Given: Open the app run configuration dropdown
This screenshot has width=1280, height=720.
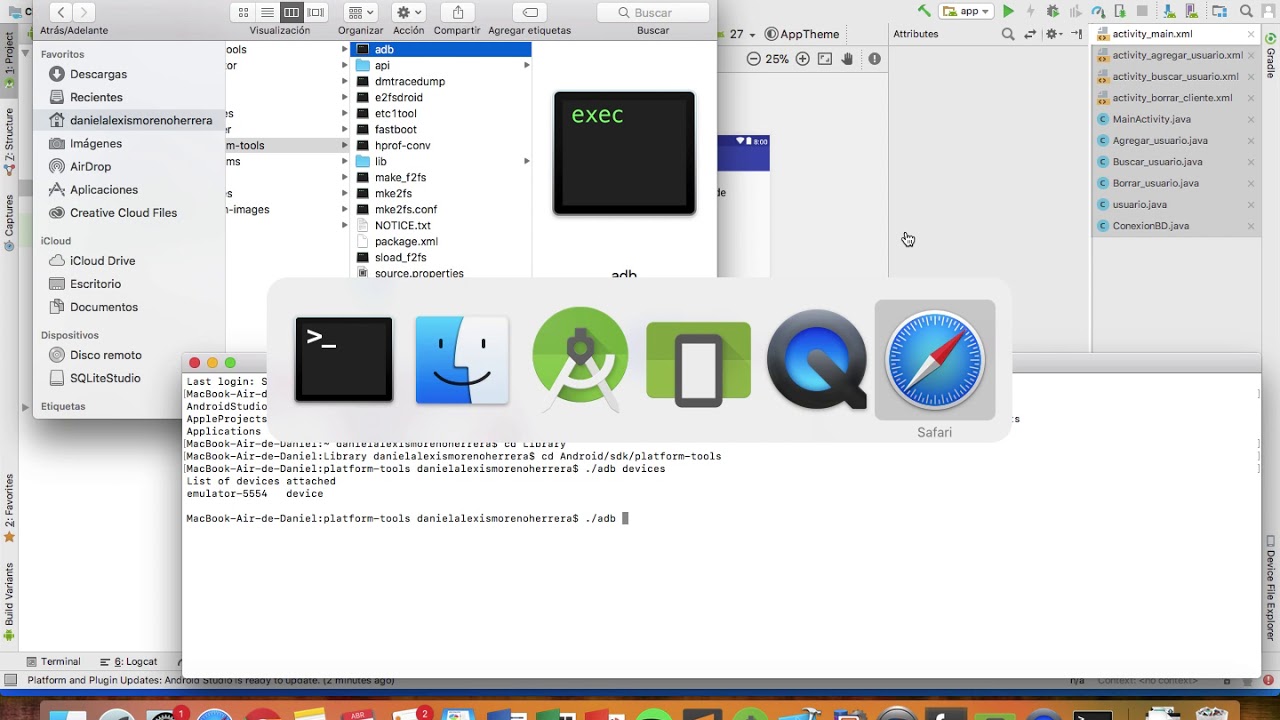Looking at the screenshot, I should pos(966,11).
